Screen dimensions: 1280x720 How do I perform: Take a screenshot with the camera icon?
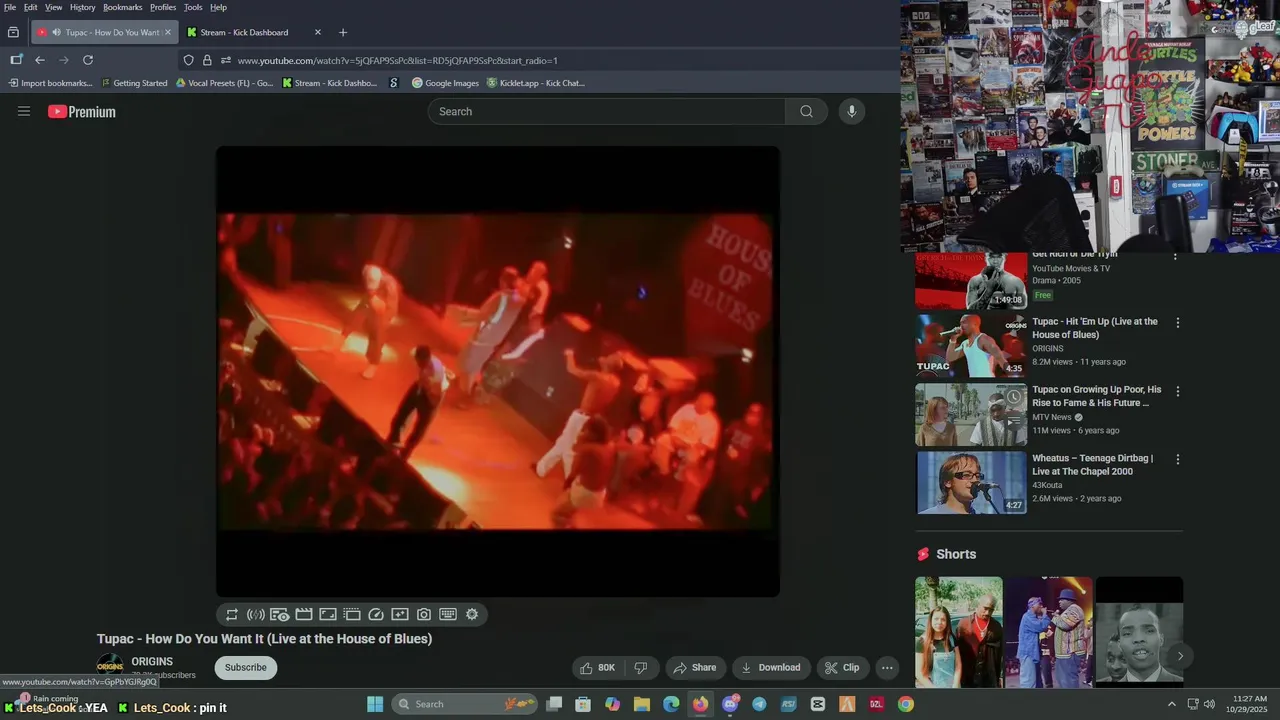pyautogui.click(x=424, y=615)
